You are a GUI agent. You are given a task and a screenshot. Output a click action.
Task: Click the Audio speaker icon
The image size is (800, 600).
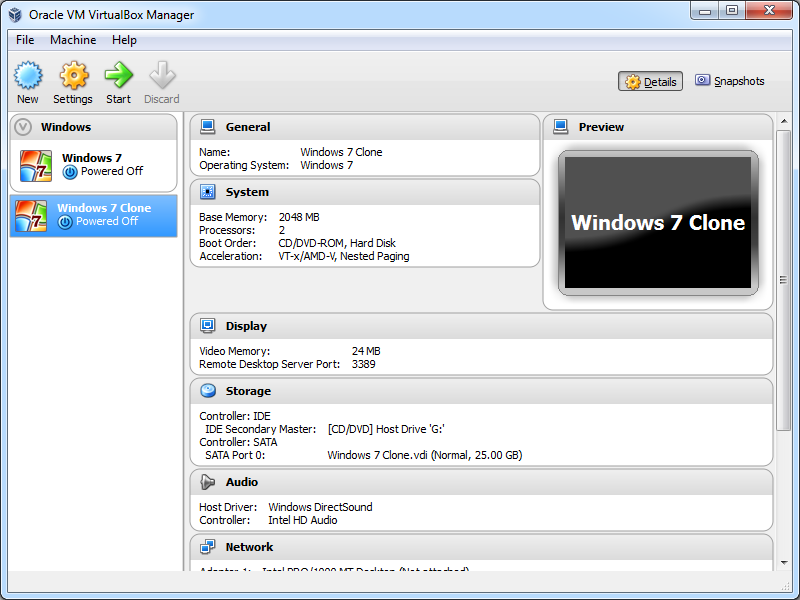click(208, 482)
